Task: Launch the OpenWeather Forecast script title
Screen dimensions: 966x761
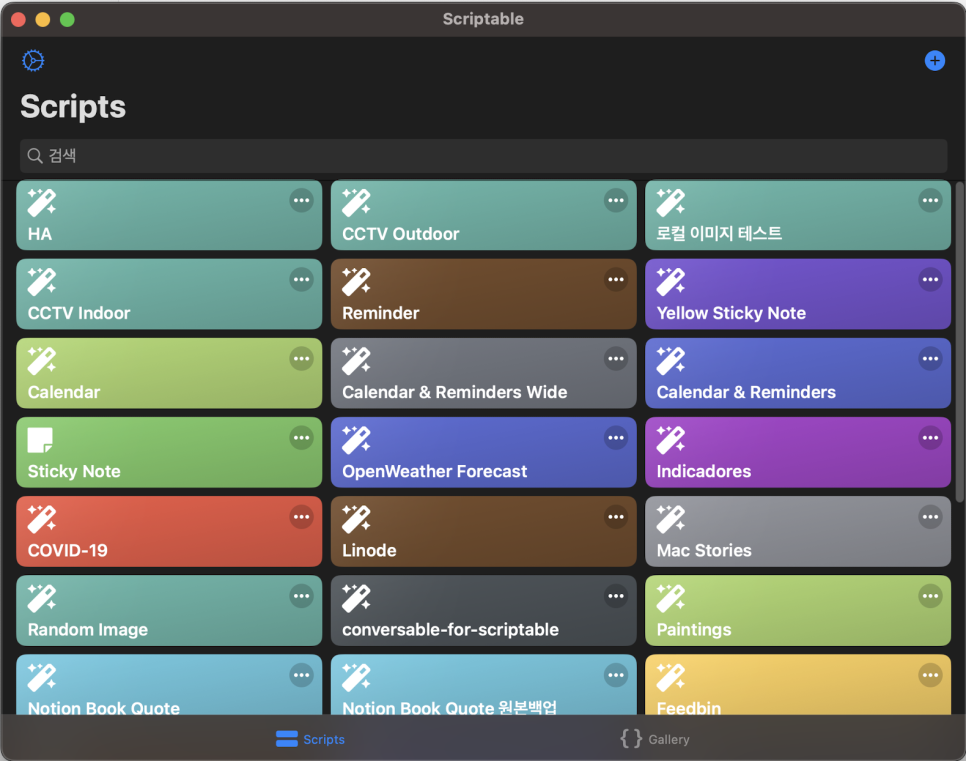Action: 435,471
